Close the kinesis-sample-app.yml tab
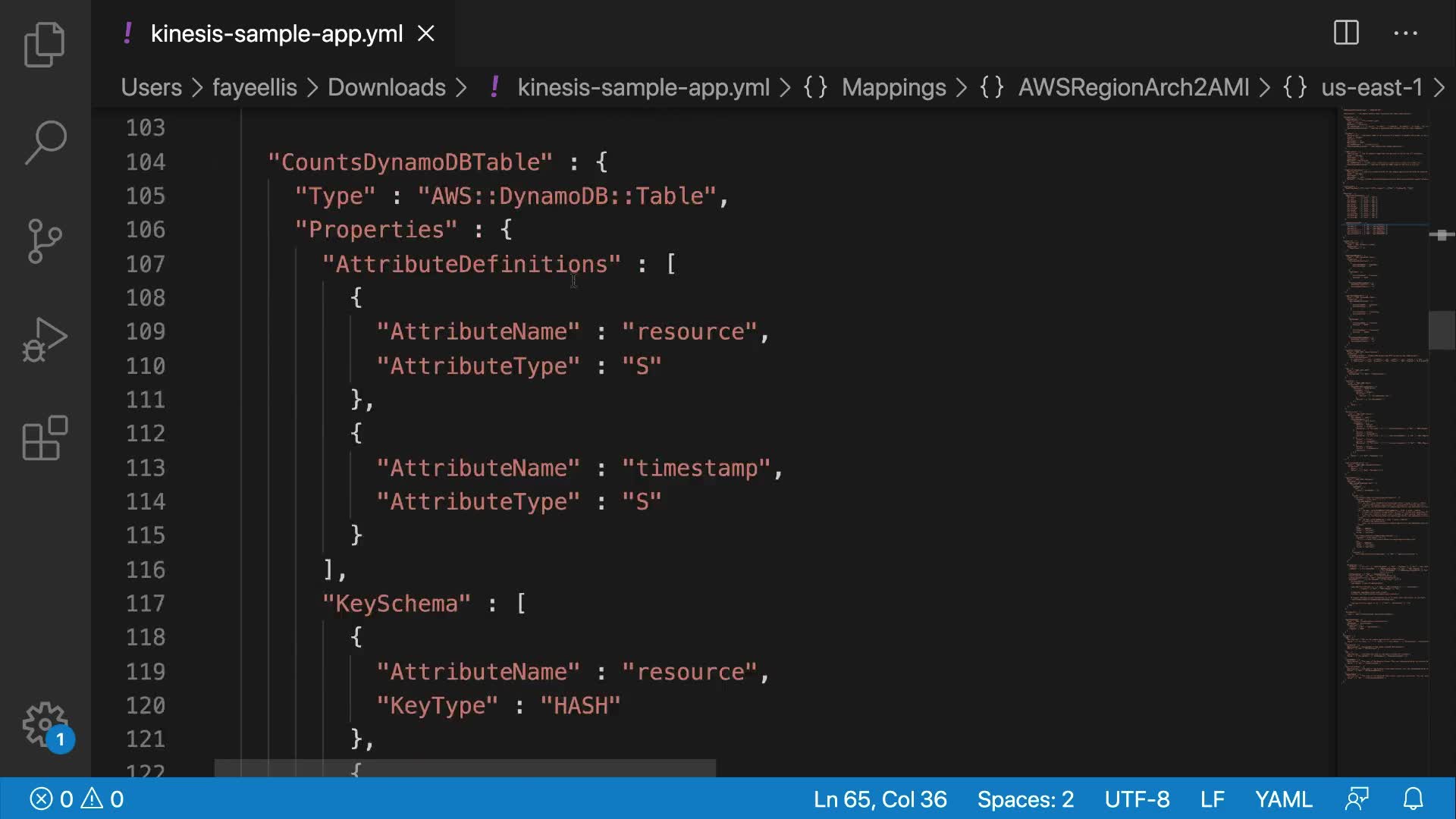 point(426,33)
